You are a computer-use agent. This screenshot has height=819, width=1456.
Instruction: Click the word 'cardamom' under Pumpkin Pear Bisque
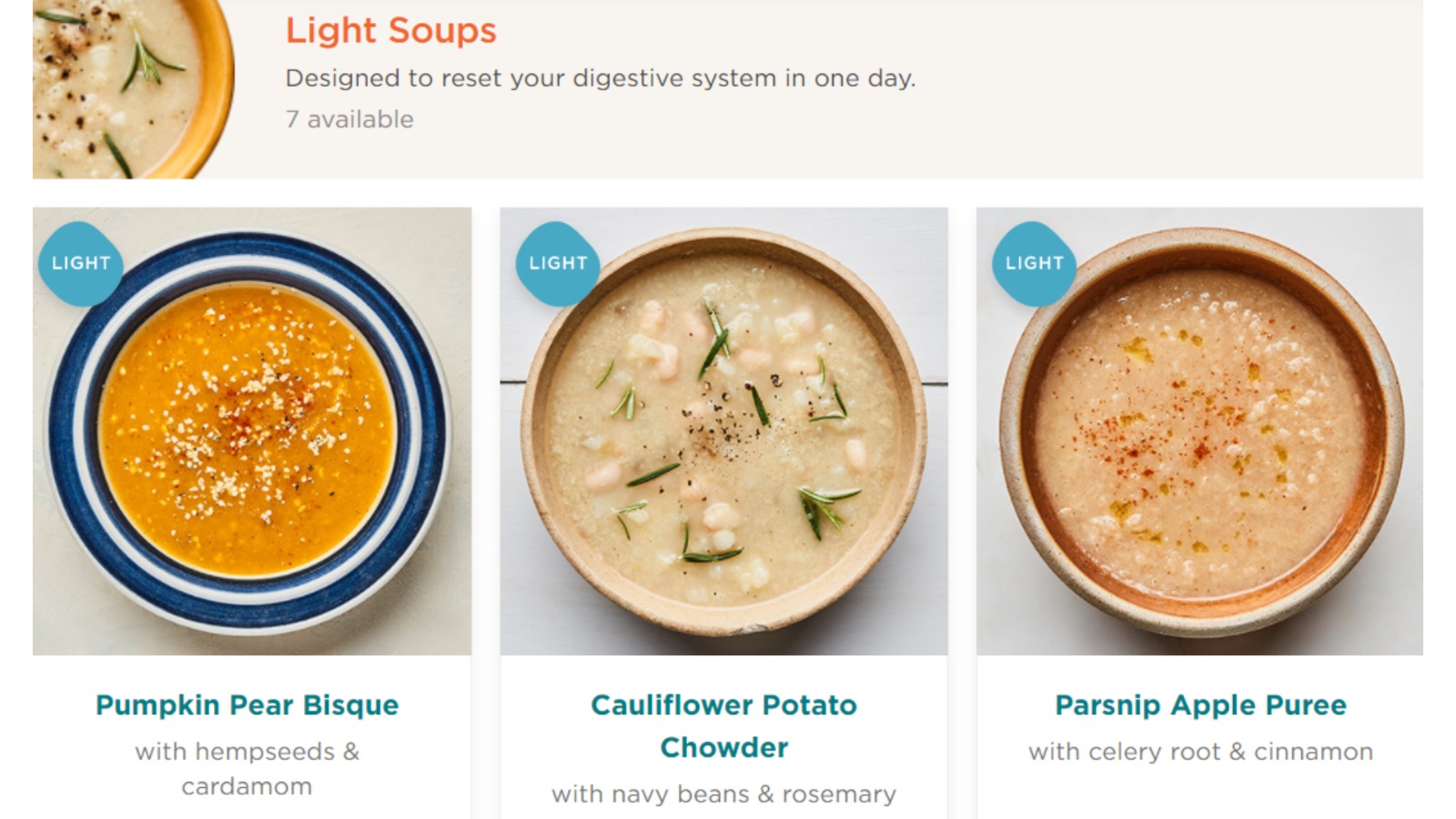[x=247, y=786]
